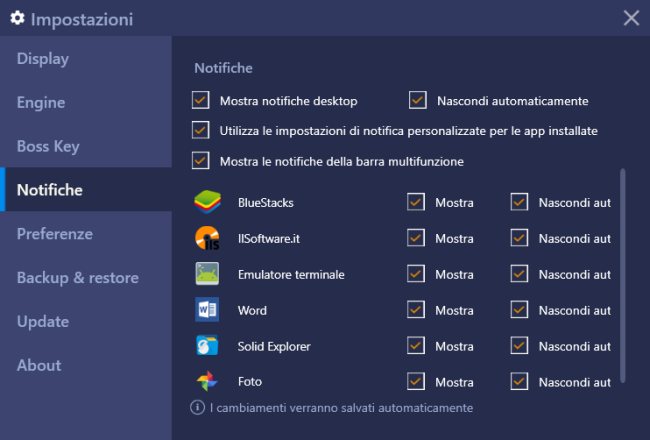Toggle Mostra checkbox for Foto
Viewport: 650px width, 440px height.
pyautogui.click(x=416, y=382)
